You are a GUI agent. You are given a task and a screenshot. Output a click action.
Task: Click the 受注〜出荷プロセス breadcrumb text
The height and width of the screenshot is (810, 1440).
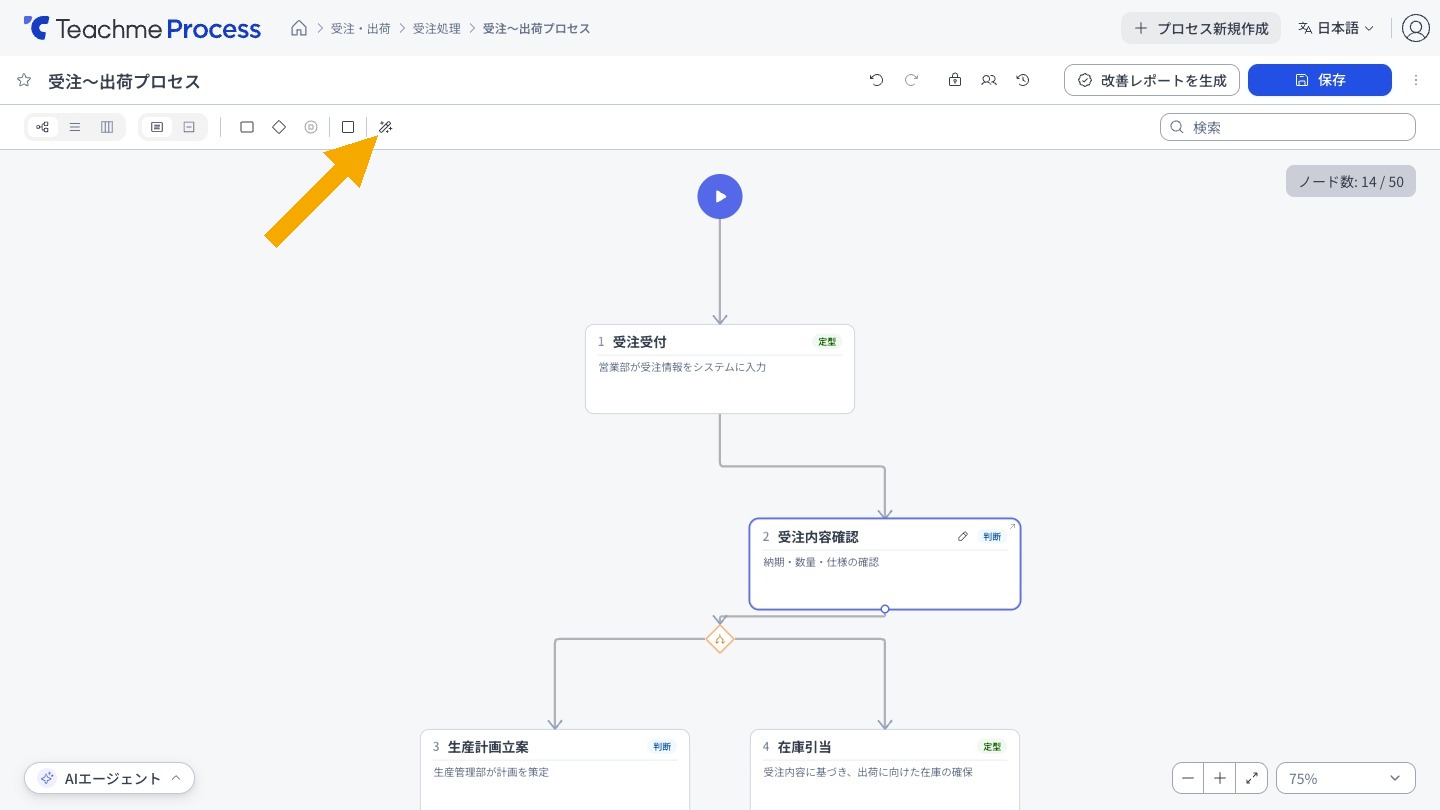coord(536,28)
